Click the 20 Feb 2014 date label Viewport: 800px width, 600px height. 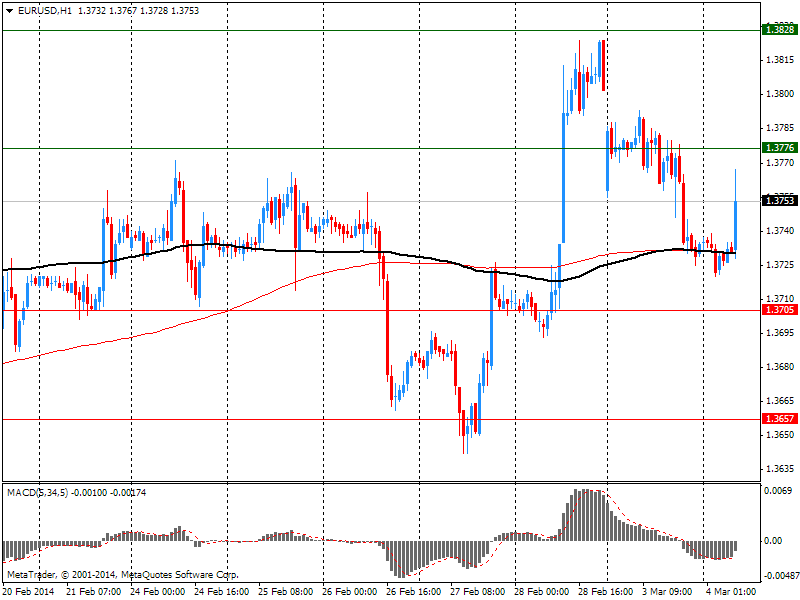[28, 591]
